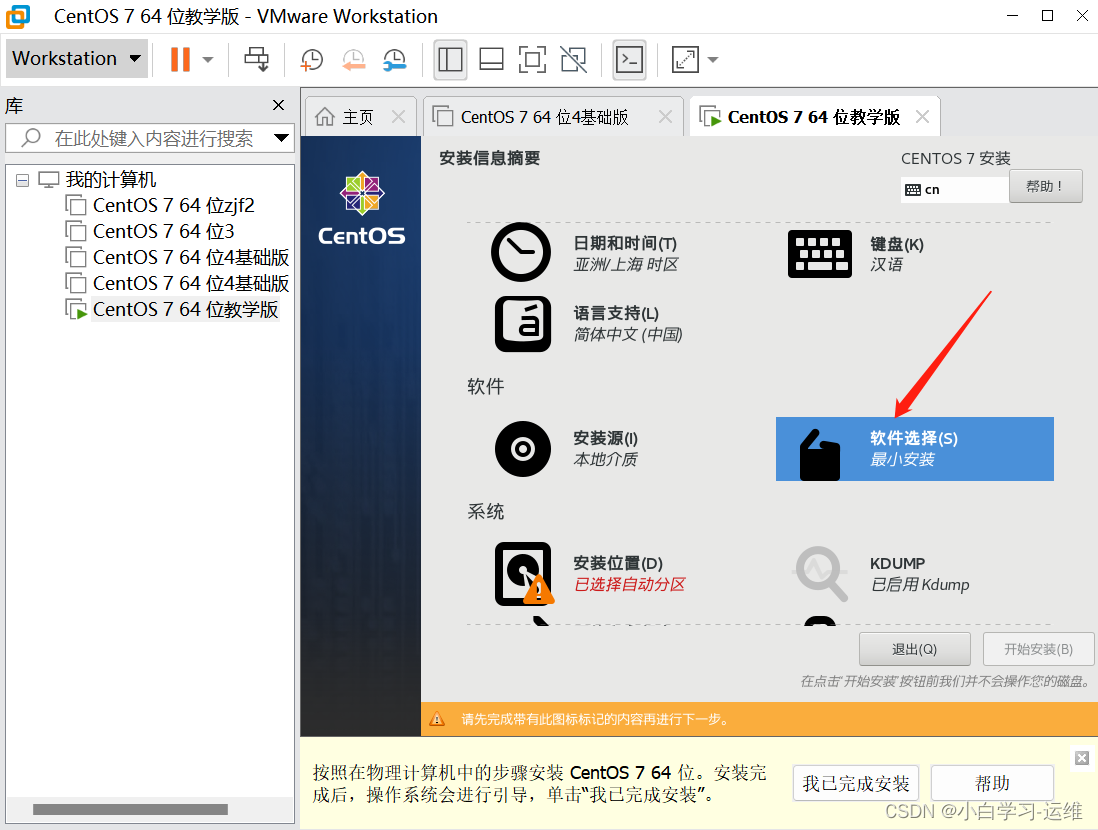1098x830 pixels.
Task: Close the CentOS 7 64 位教学版 tab
Action: (x=923, y=116)
